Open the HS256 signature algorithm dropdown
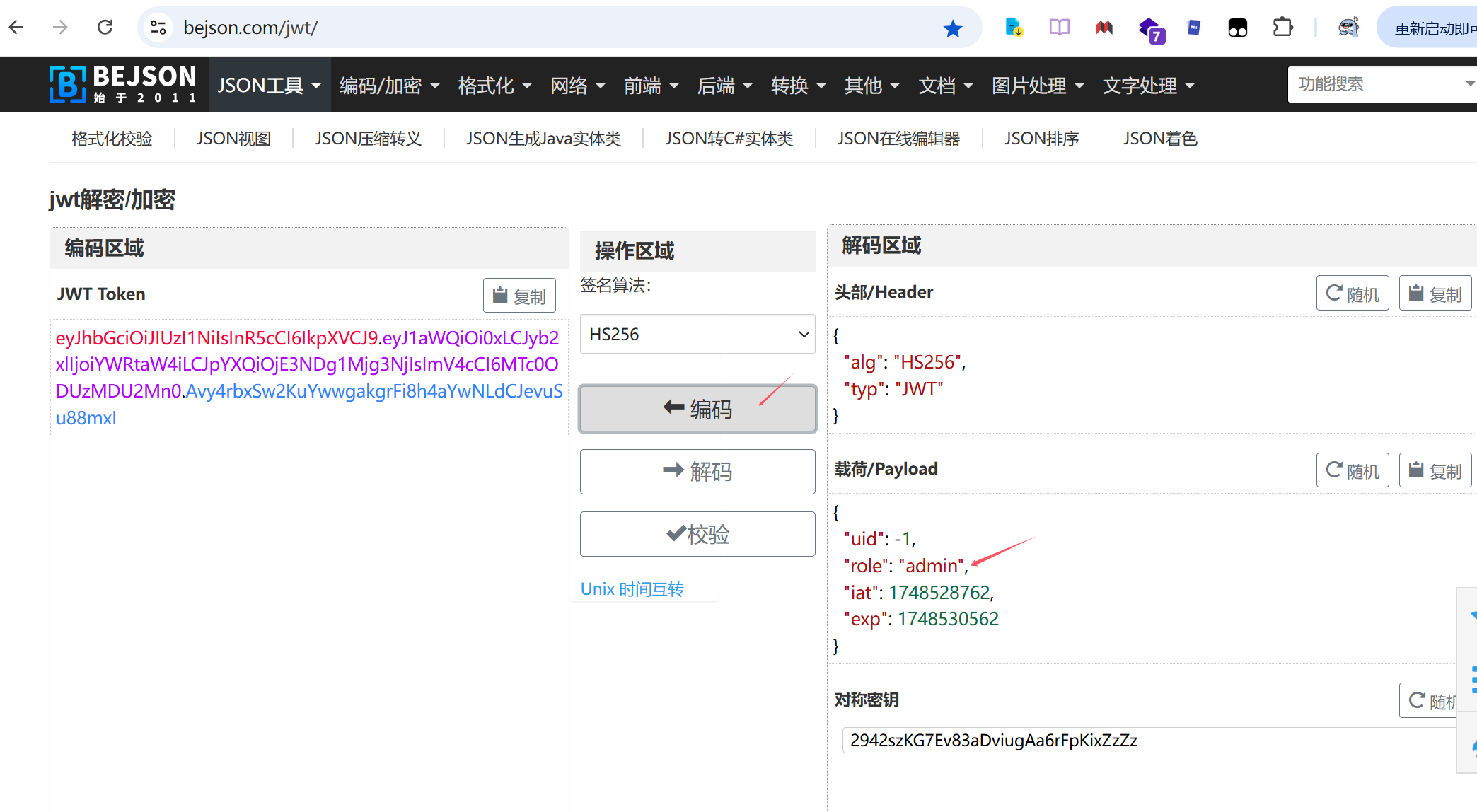Image resolution: width=1477 pixels, height=812 pixels. [x=697, y=334]
